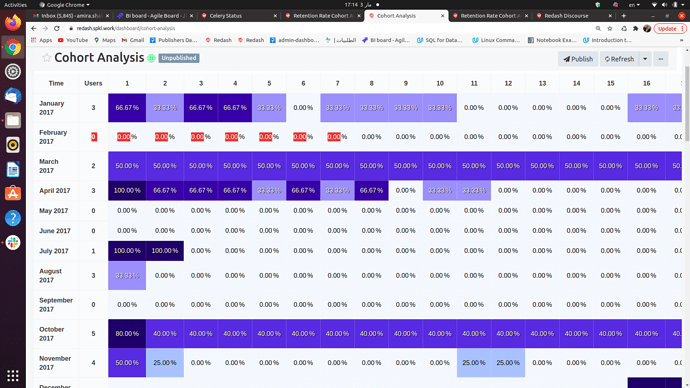Launch Firefox from the dock
Screen dimensions: 690x388
(13, 22)
